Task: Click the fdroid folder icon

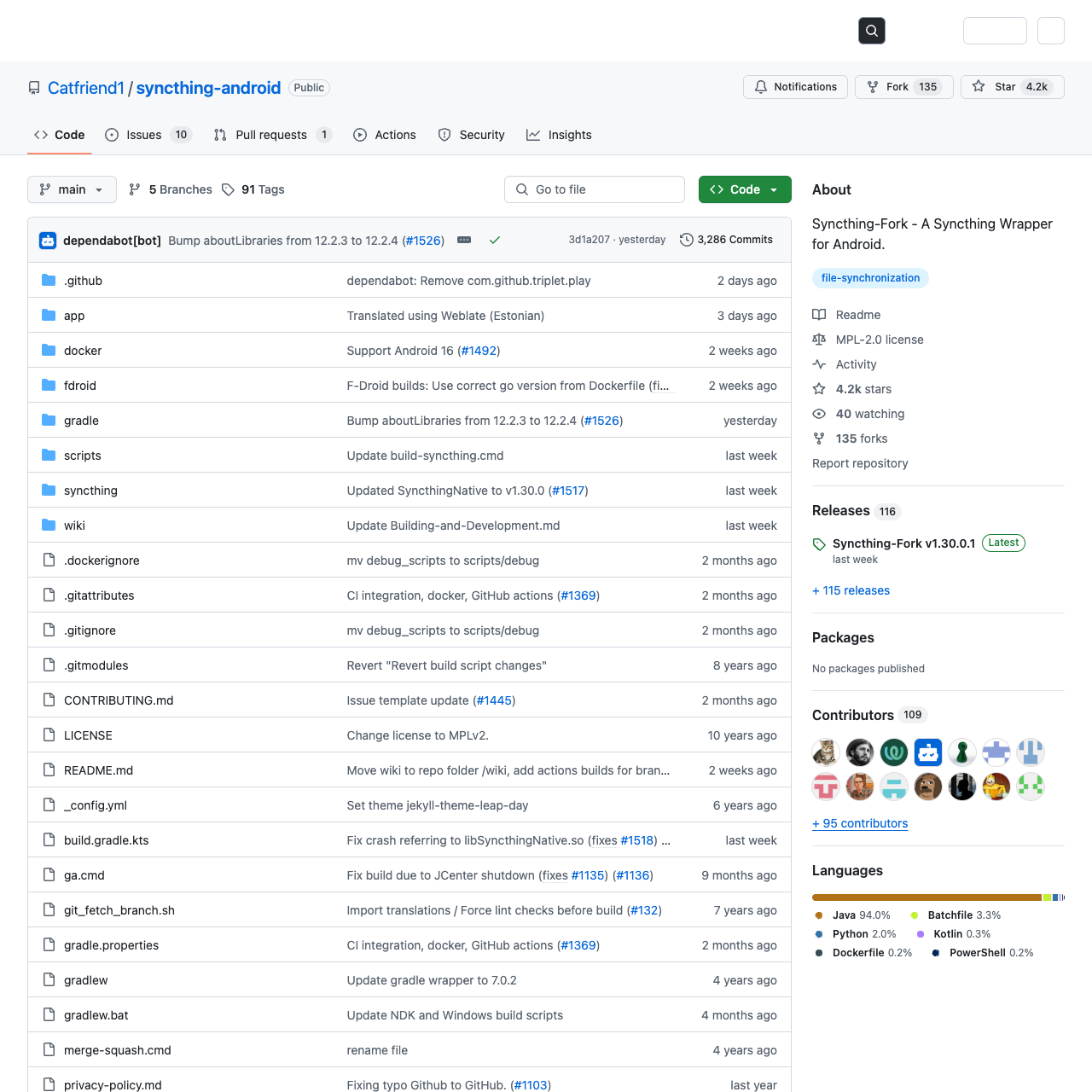Action: 49,385
